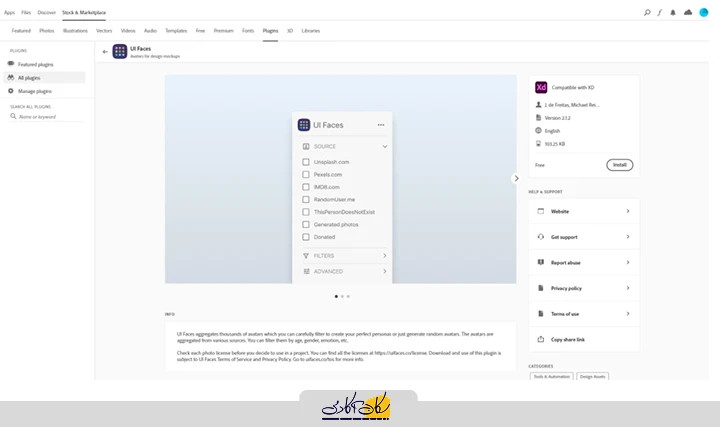Image resolution: width=720 pixels, height=427 pixels.
Task: Collapse the SOURCE section chevron
Action: (x=384, y=147)
